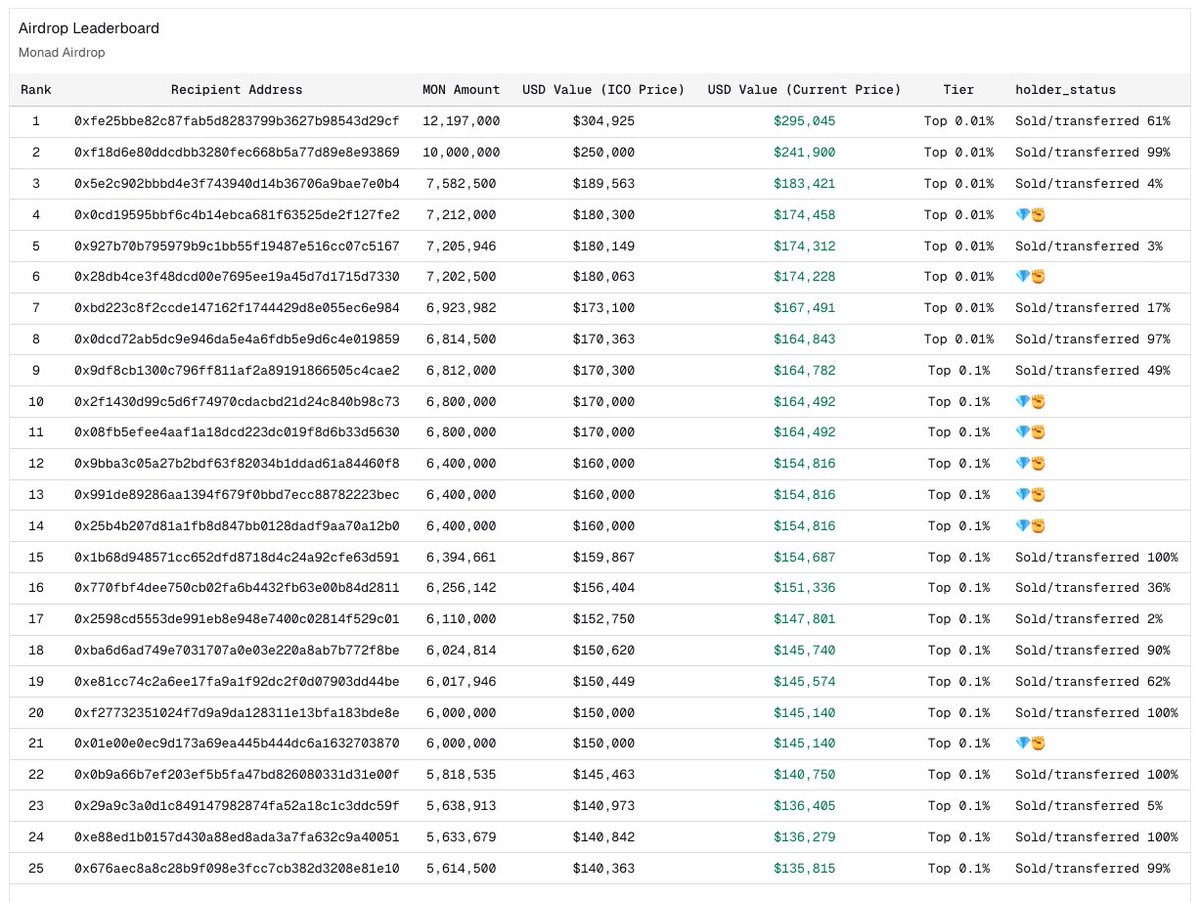Select address 0x01e00e0ec9d173a69ea445b444dc6a1632703870
Viewport: 1200px width, 902px height.
[x=237, y=744]
